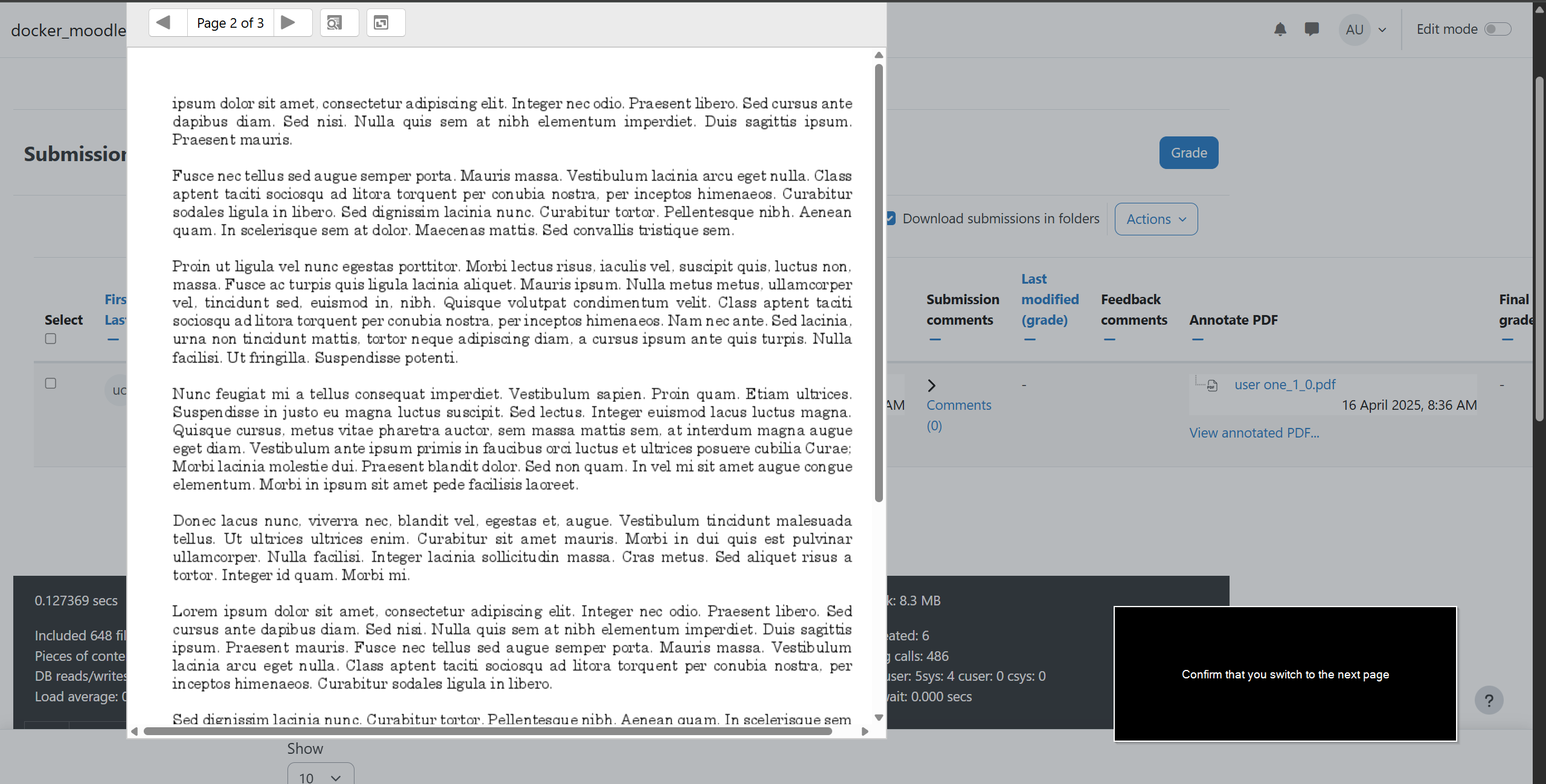Sort by Last modified (grade) column
Image resolution: width=1546 pixels, height=784 pixels.
1050,299
